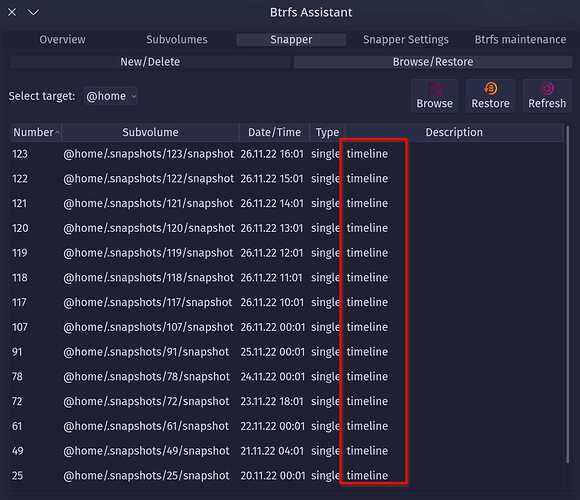Screen dimensions: 580x500
Task: Sort by Subvolume column header
Action: coord(150,132)
